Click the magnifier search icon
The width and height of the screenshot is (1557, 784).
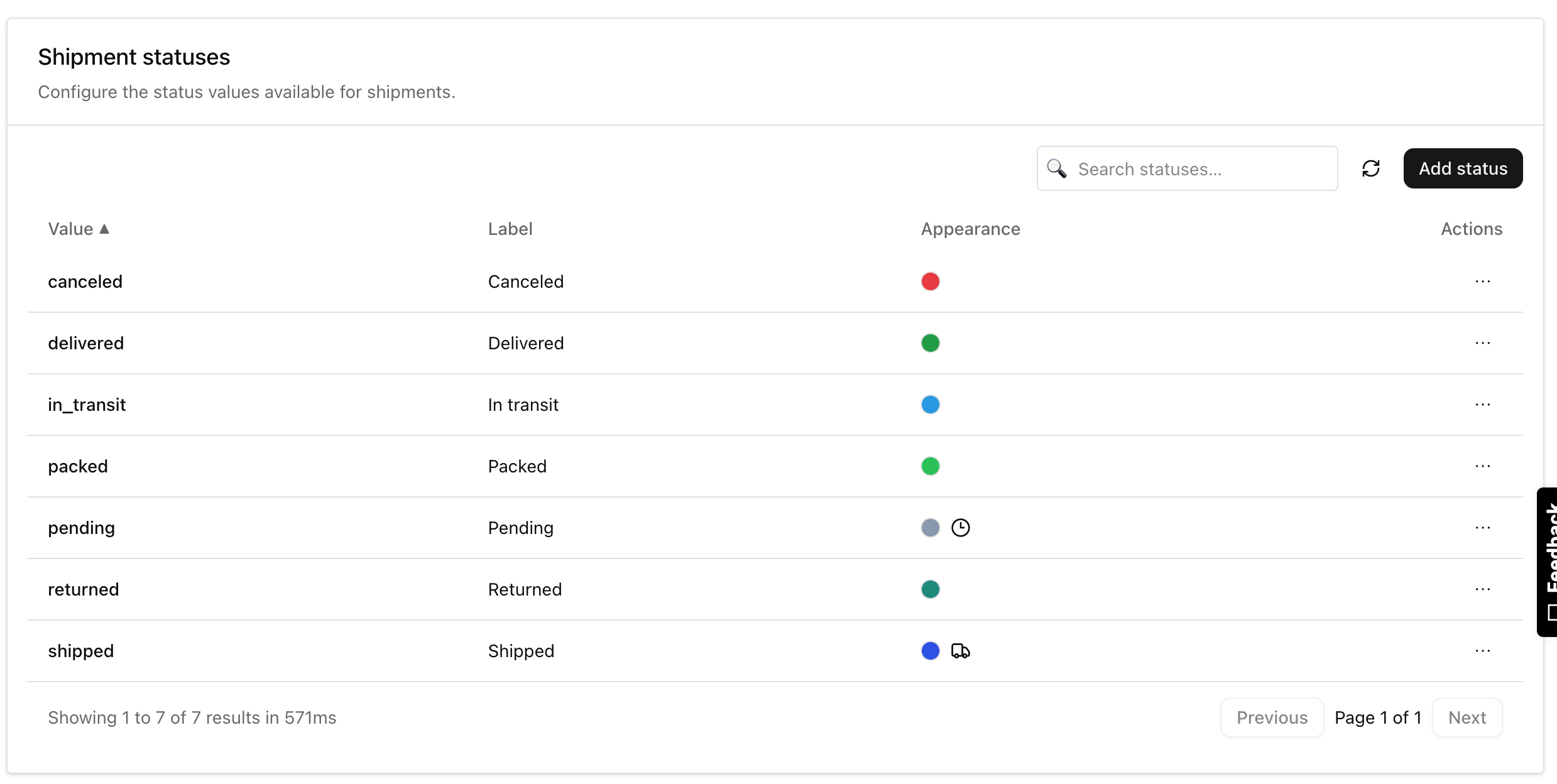1057,168
